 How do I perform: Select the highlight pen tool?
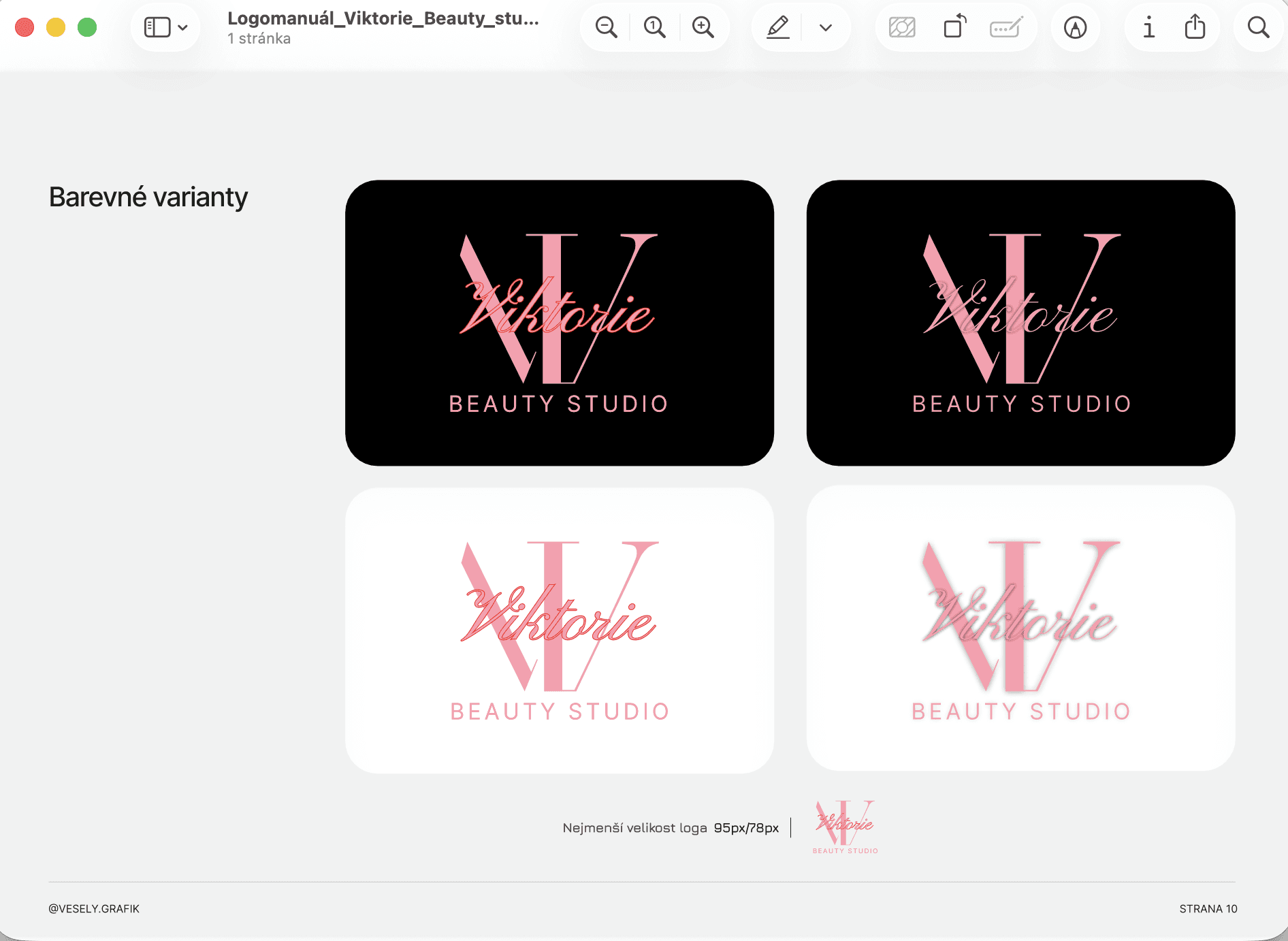[778, 28]
